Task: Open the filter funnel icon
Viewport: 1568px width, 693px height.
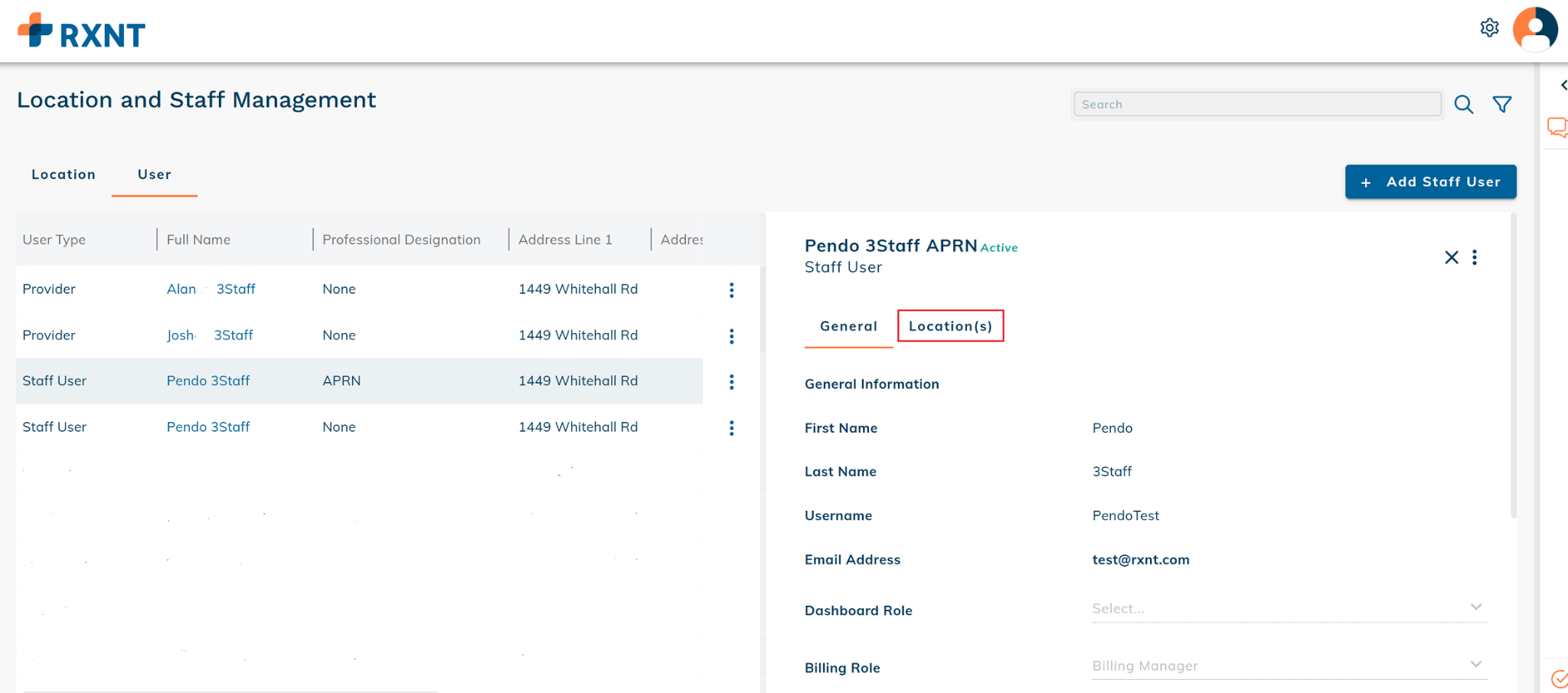Action: pyautogui.click(x=1501, y=104)
